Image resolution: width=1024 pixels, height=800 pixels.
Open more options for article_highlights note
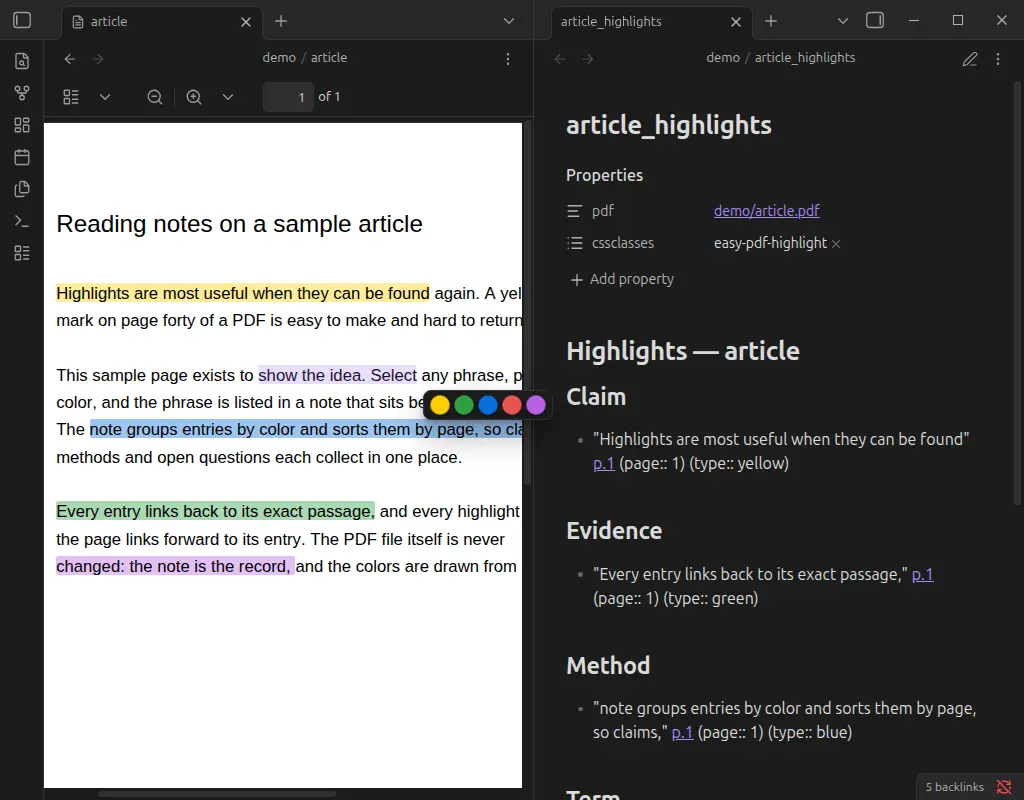(998, 59)
